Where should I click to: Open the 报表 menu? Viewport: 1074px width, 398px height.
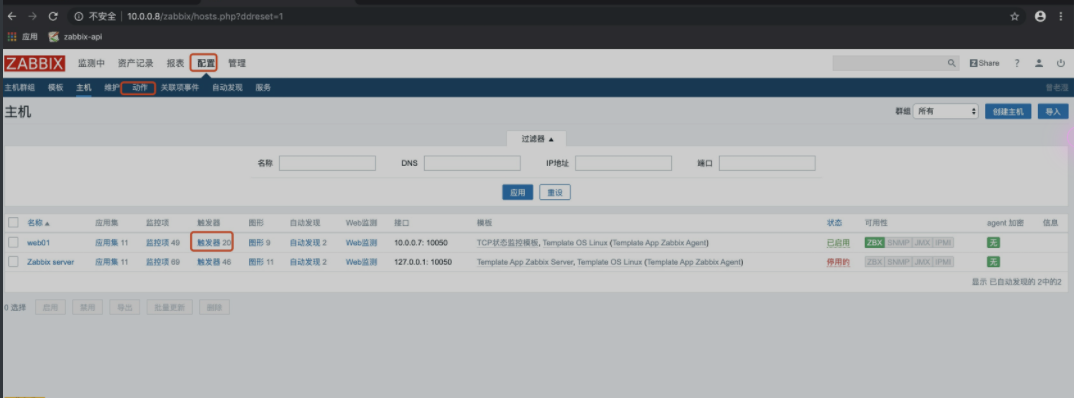click(x=175, y=63)
